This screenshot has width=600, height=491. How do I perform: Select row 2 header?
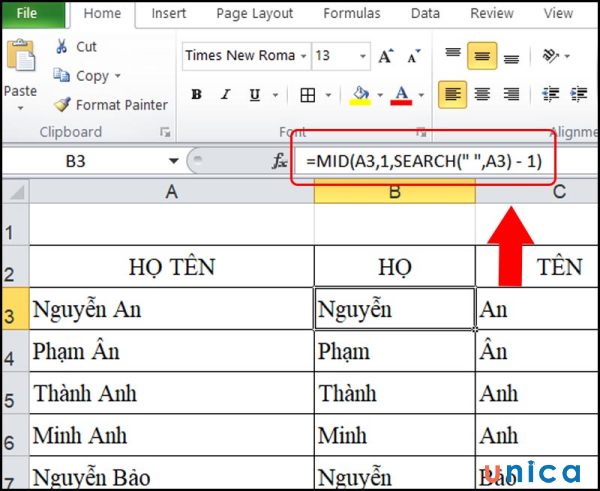(15, 266)
